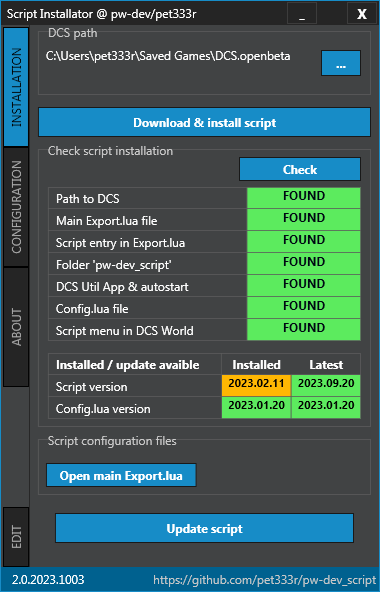The image size is (380, 592).
Task: Select the 'Script entry in Export.lua' row label
Action: click(x=120, y=242)
